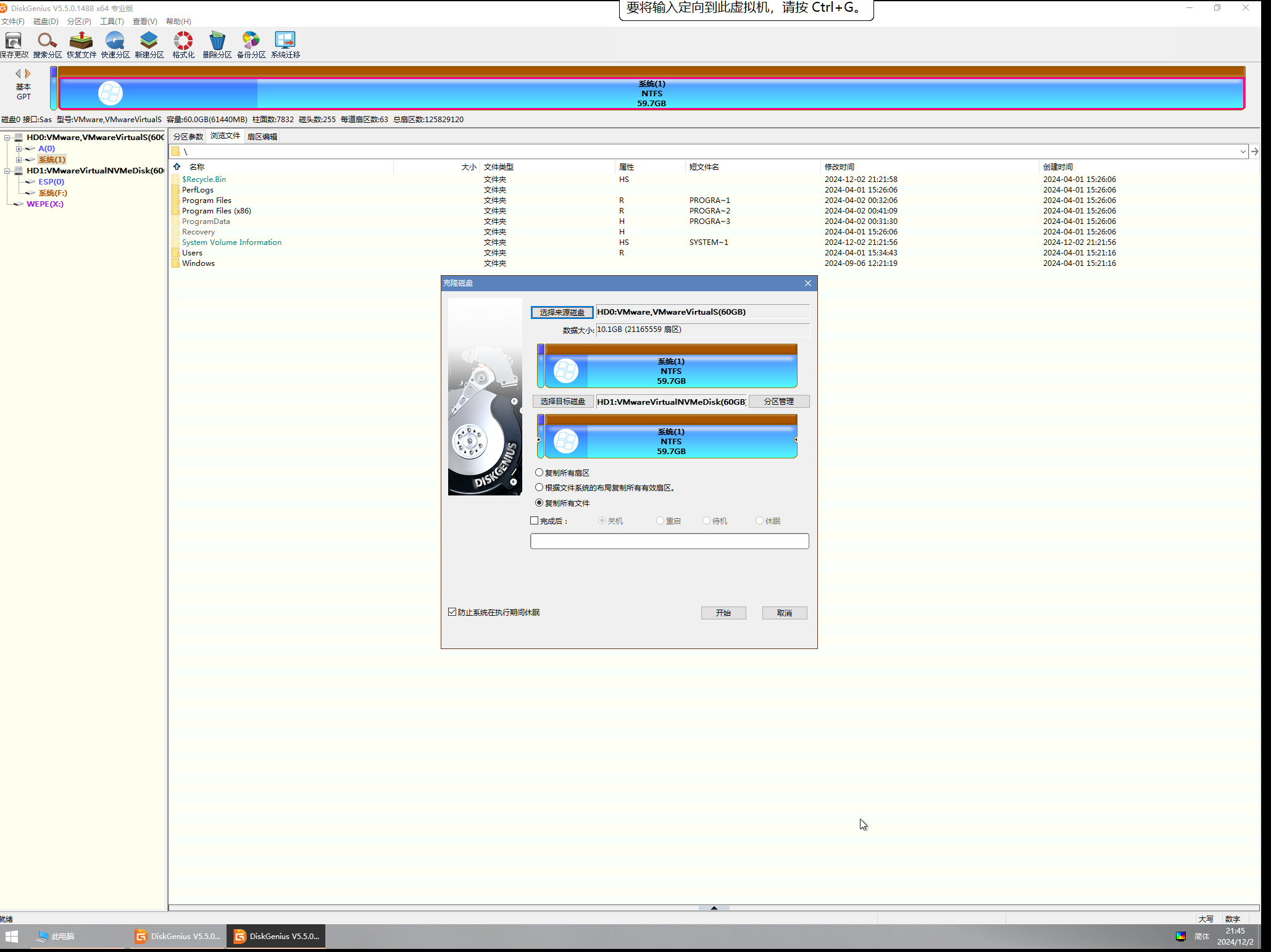
Task: Click the target disk 系统(1) partition bar
Action: (x=671, y=441)
